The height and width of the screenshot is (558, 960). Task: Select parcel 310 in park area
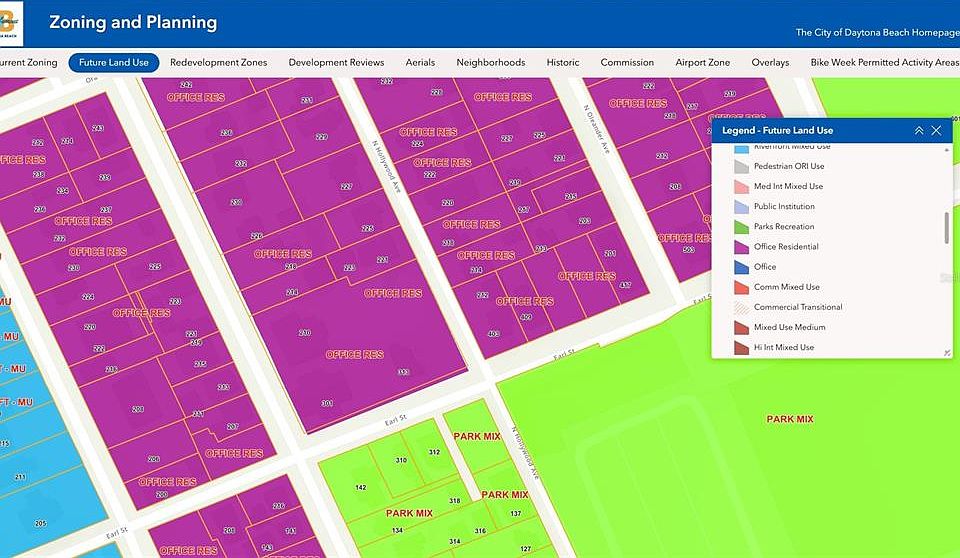click(x=401, y=460)
